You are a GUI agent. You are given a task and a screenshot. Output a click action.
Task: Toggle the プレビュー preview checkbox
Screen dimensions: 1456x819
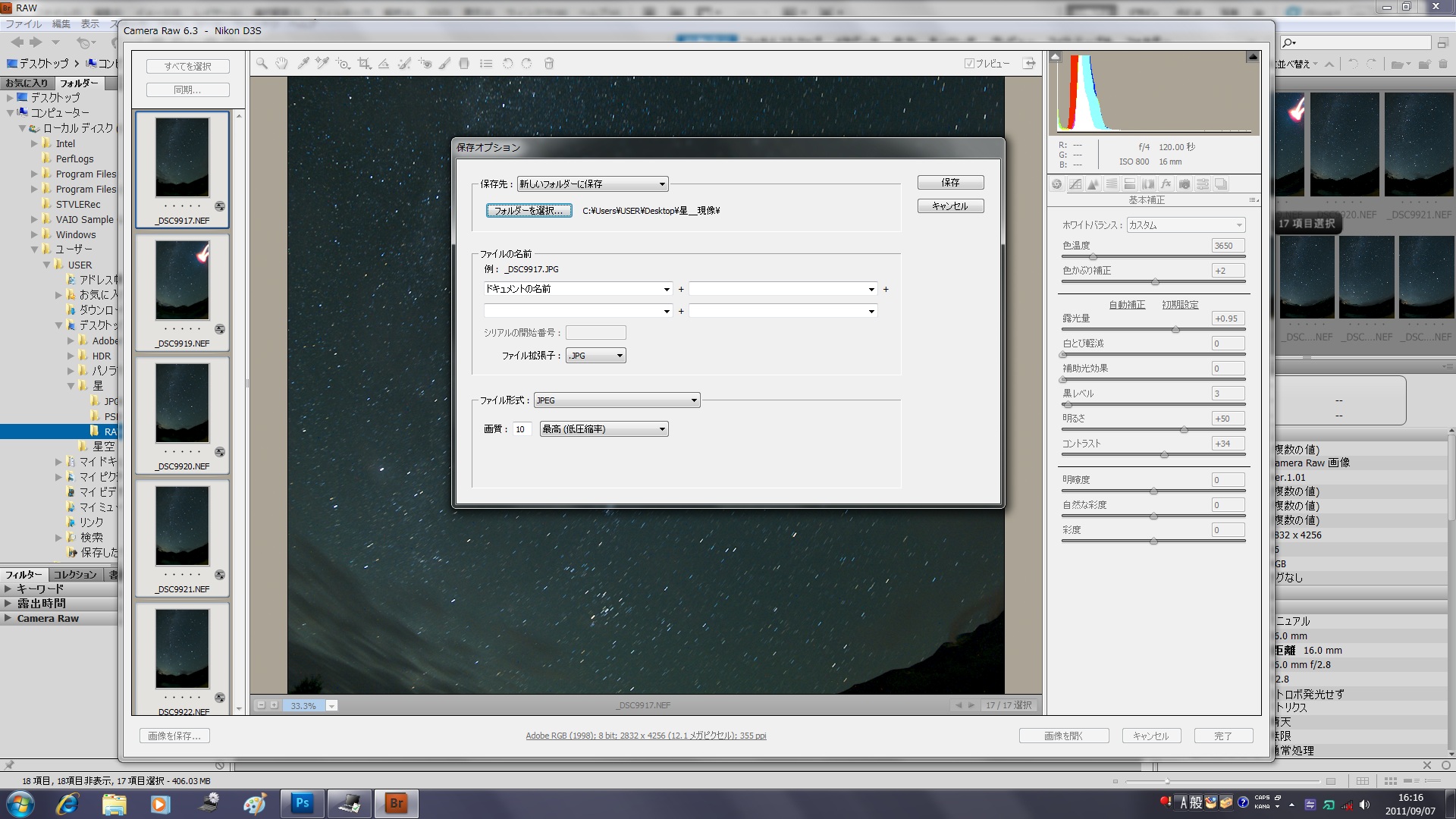click(969, 64)
